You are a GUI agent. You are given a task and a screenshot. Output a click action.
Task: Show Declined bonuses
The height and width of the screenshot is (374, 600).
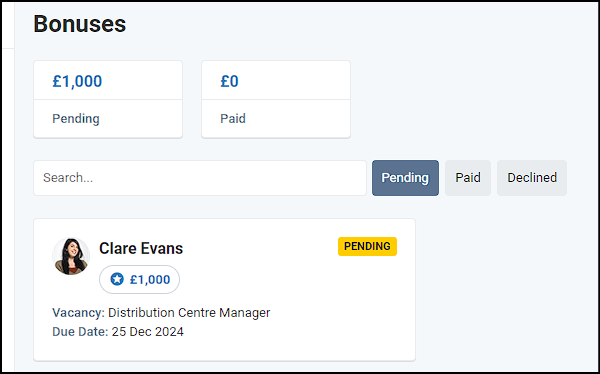[532, 178]
